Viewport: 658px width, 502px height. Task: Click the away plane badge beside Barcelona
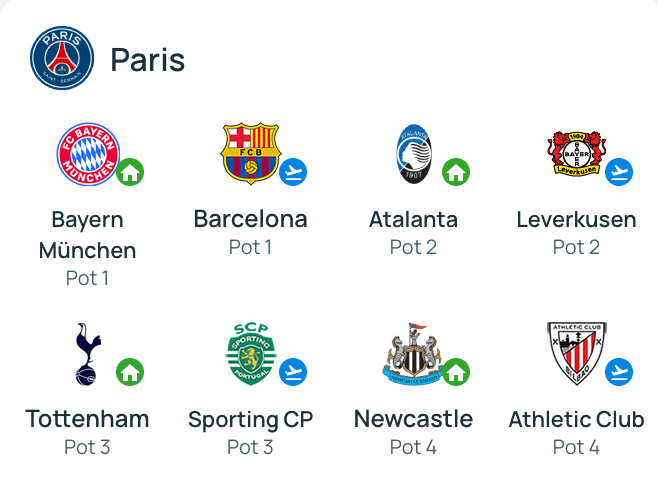293,172
